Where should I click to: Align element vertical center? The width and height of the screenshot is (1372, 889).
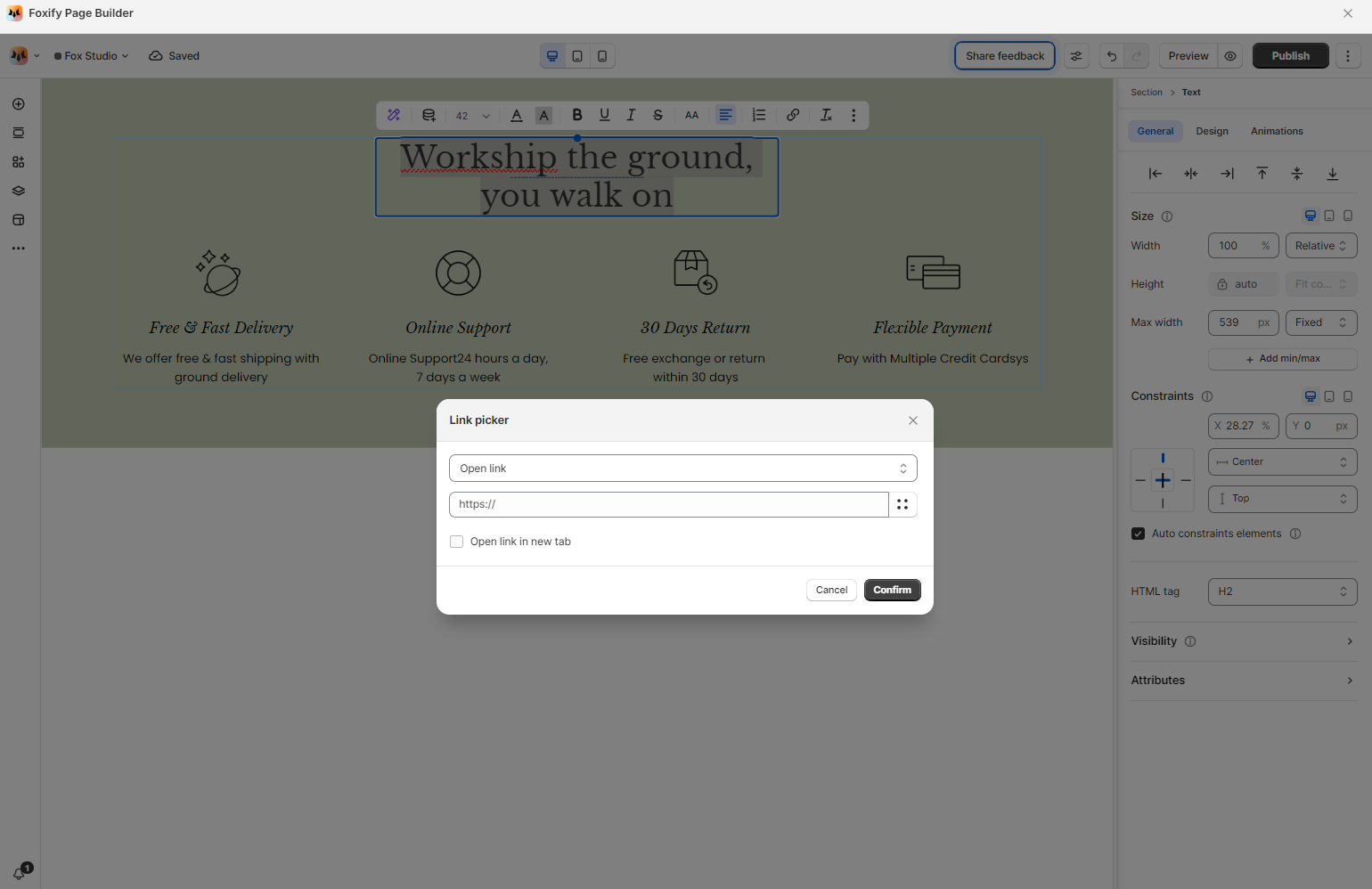tap(1297, 174)
